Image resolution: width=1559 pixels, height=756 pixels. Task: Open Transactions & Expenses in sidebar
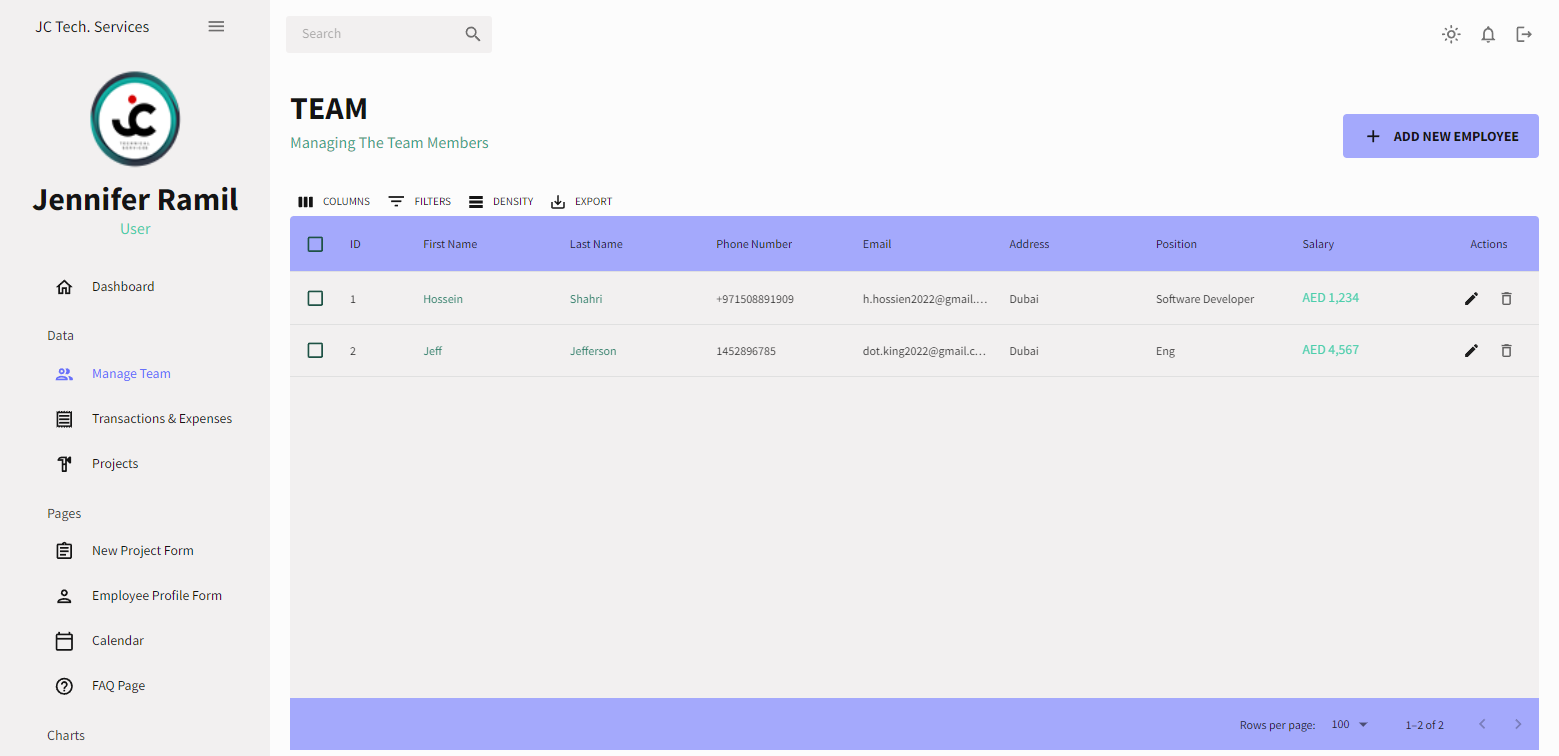pos(161,419)
